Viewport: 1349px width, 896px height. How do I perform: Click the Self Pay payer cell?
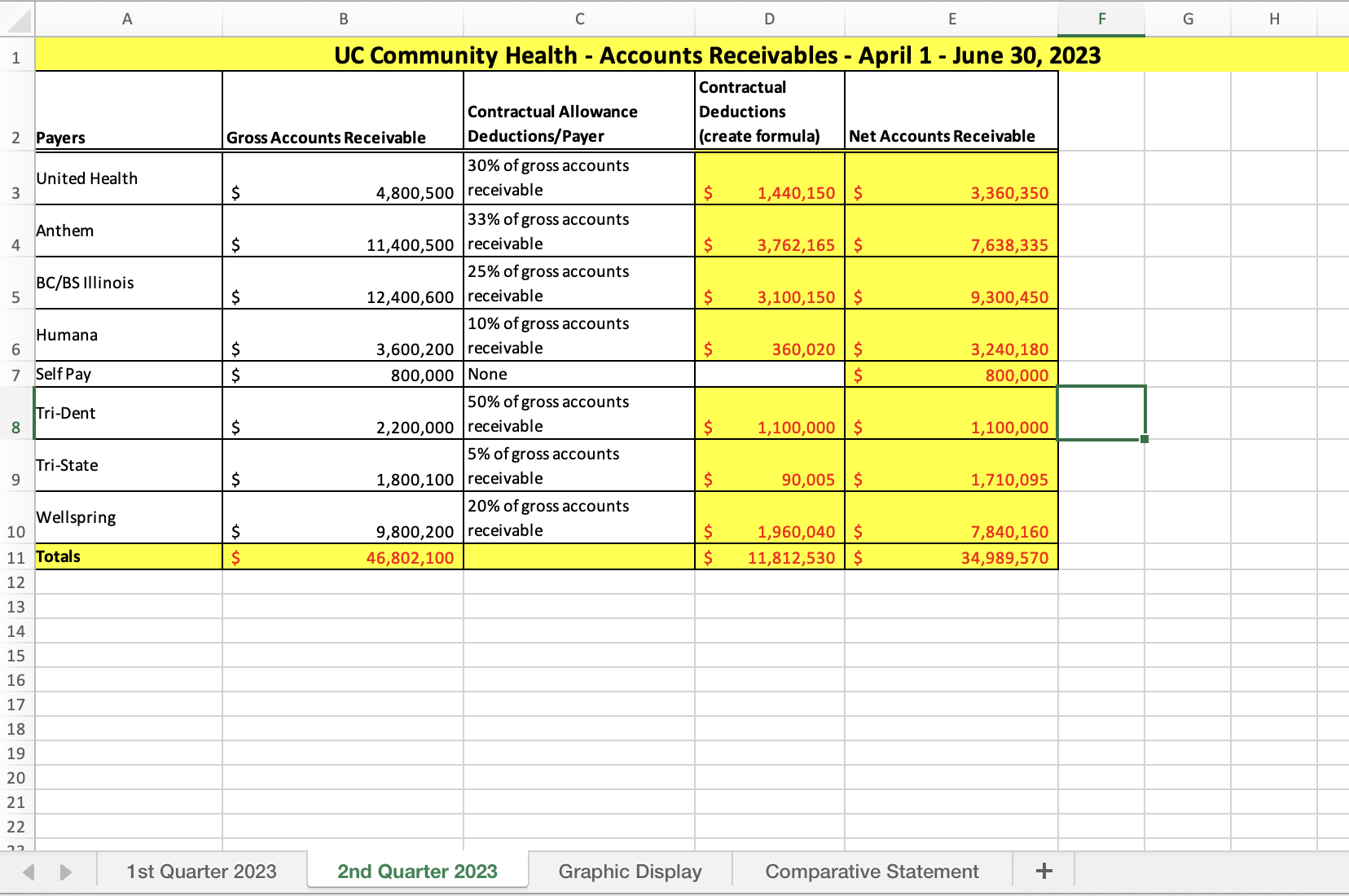[x=127, y=374]
